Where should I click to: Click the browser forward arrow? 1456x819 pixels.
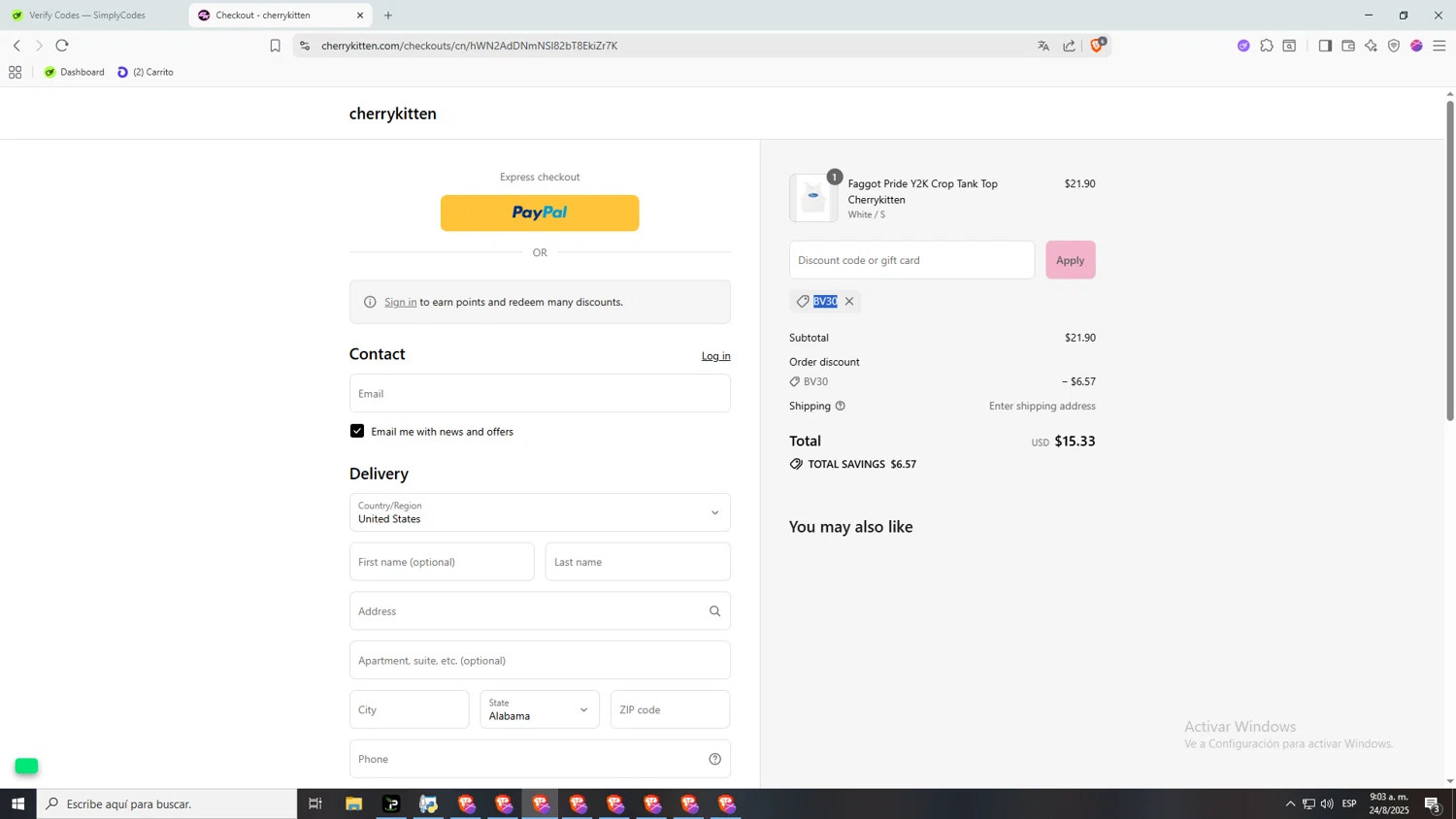point(39,46)
